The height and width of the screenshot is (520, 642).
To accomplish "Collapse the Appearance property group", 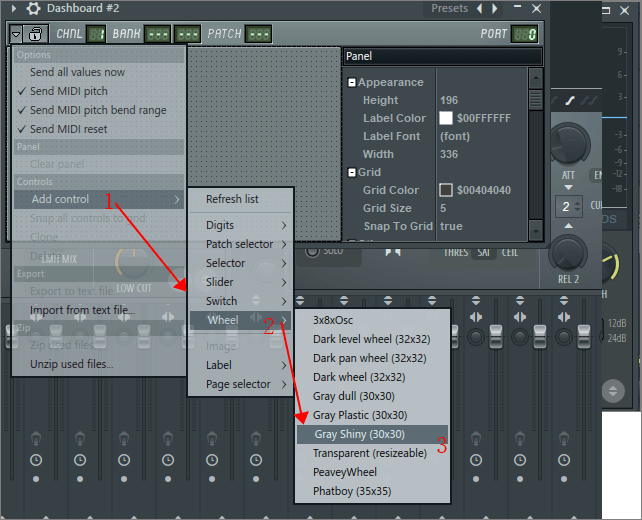I will point(352,82).
